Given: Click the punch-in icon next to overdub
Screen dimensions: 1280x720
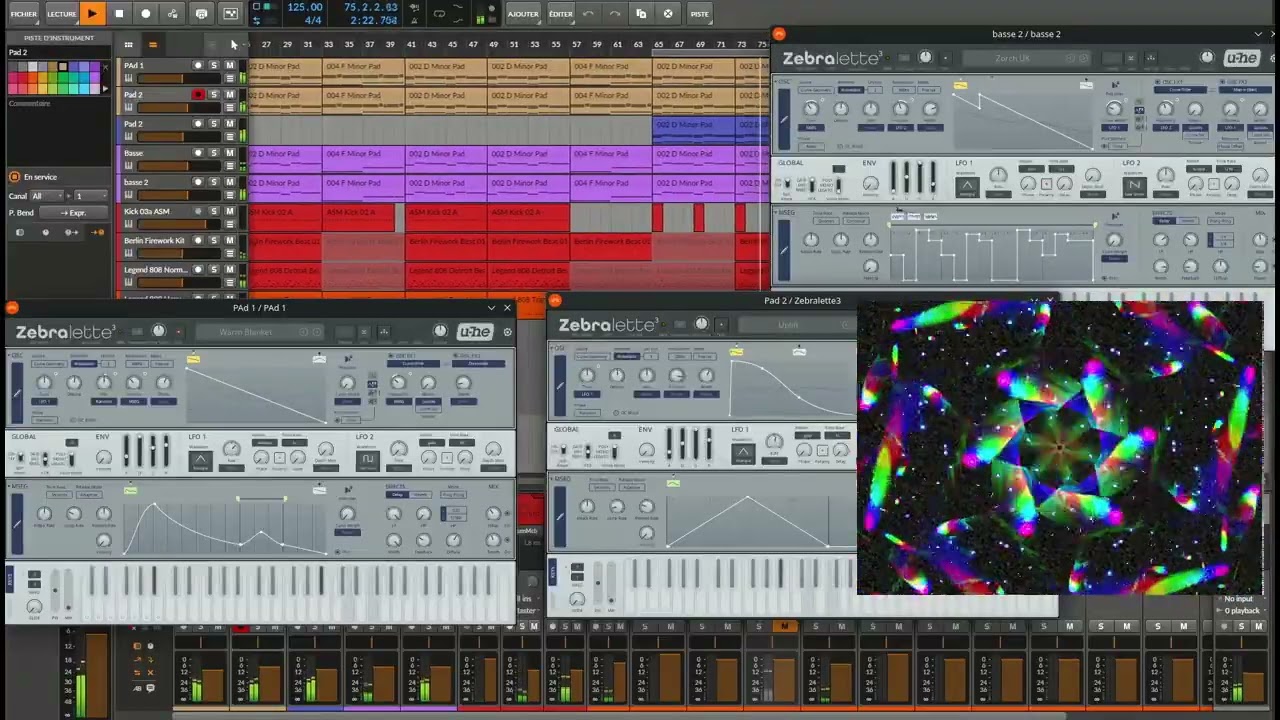Looking at the screenshot, I should click(x=231, y=14).
